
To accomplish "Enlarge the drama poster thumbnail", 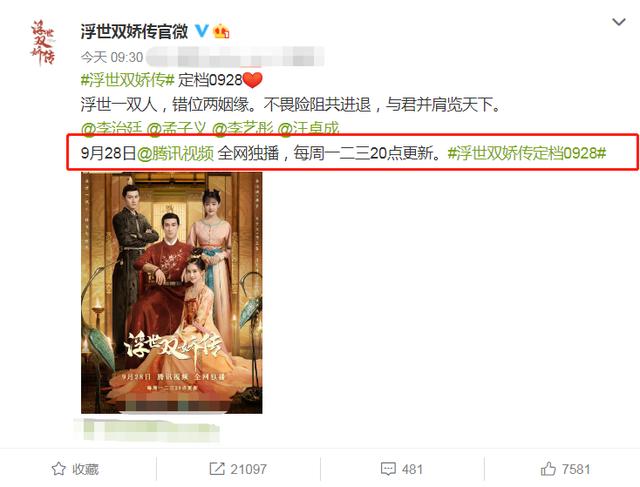I will 171,293.
